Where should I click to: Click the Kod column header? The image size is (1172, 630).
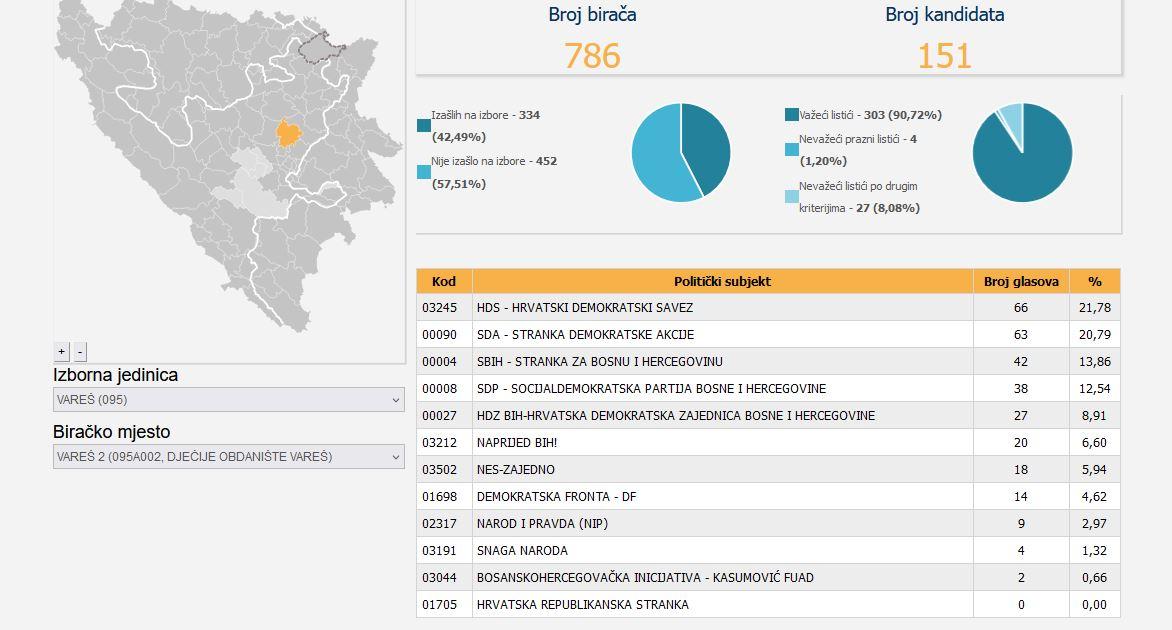[x=444, y=282]
